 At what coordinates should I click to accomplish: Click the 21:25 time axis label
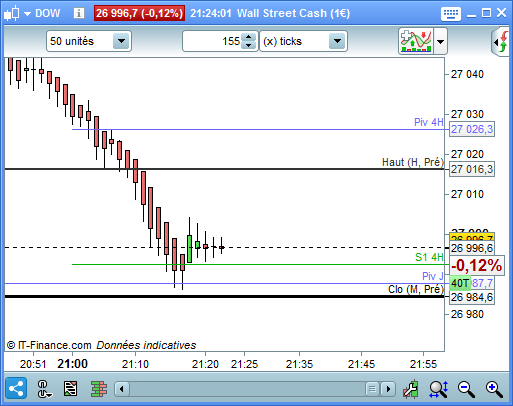click(244, 364)
